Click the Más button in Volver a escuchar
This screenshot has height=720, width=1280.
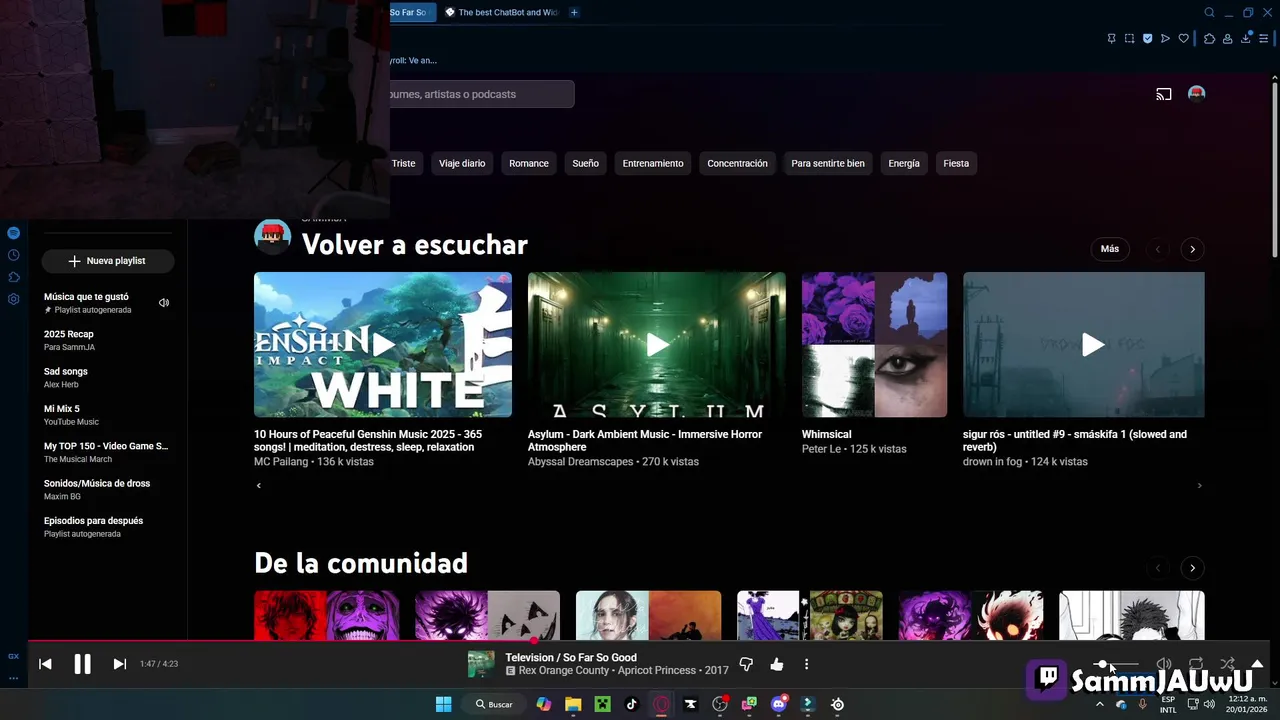click(1110, 249)
